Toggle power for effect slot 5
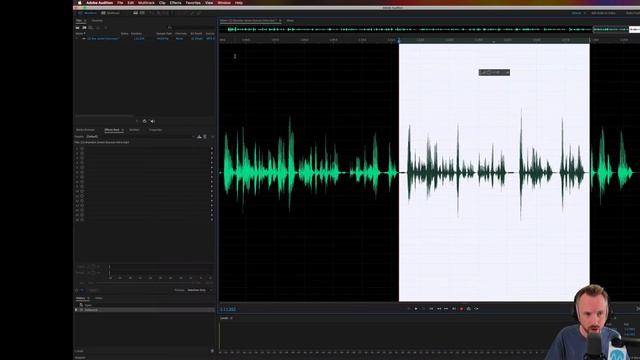The width and height of the screenshot is (640, 360). click(x=82, y=167)
